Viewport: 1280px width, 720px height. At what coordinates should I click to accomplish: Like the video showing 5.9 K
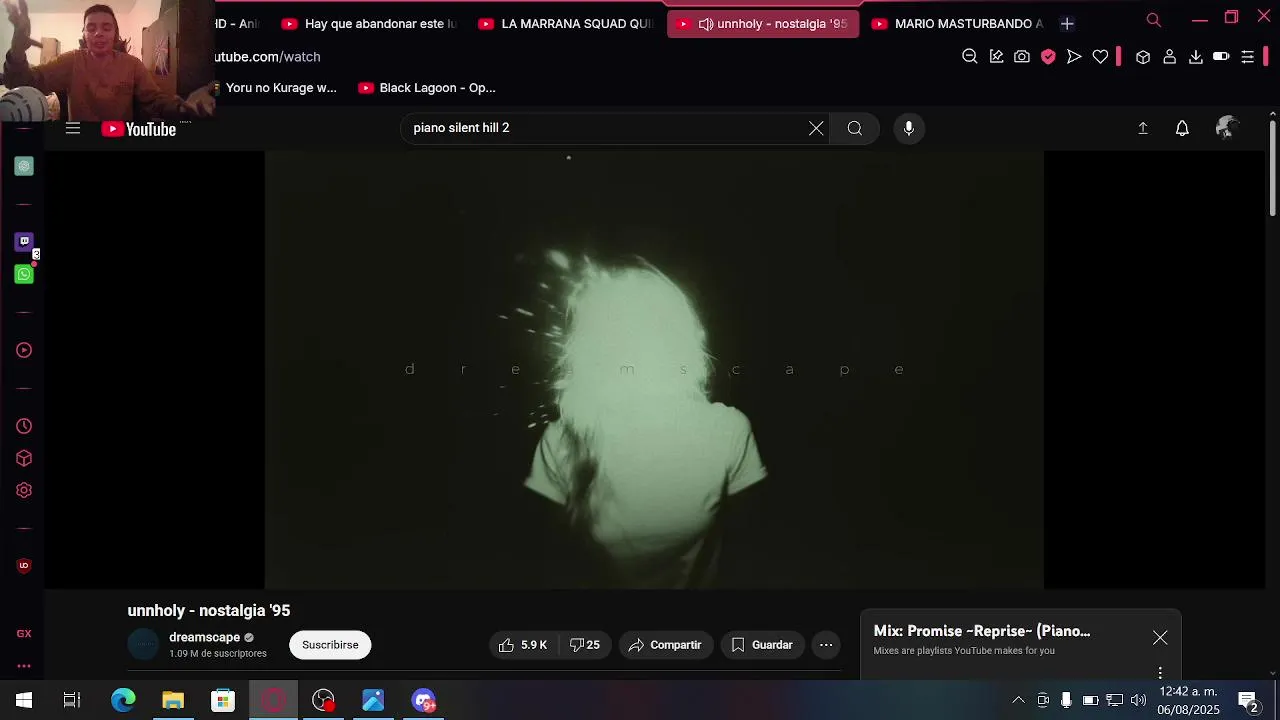[523, 645]
